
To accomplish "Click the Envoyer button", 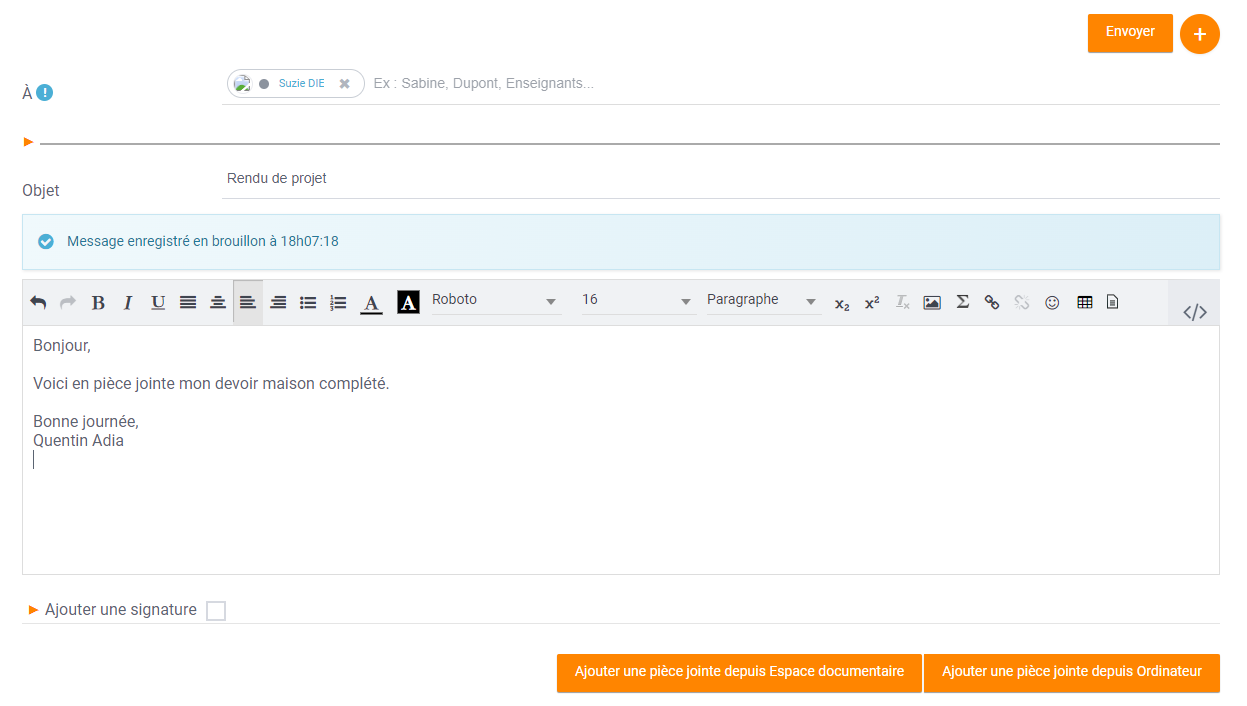I will coord(1130,32).
